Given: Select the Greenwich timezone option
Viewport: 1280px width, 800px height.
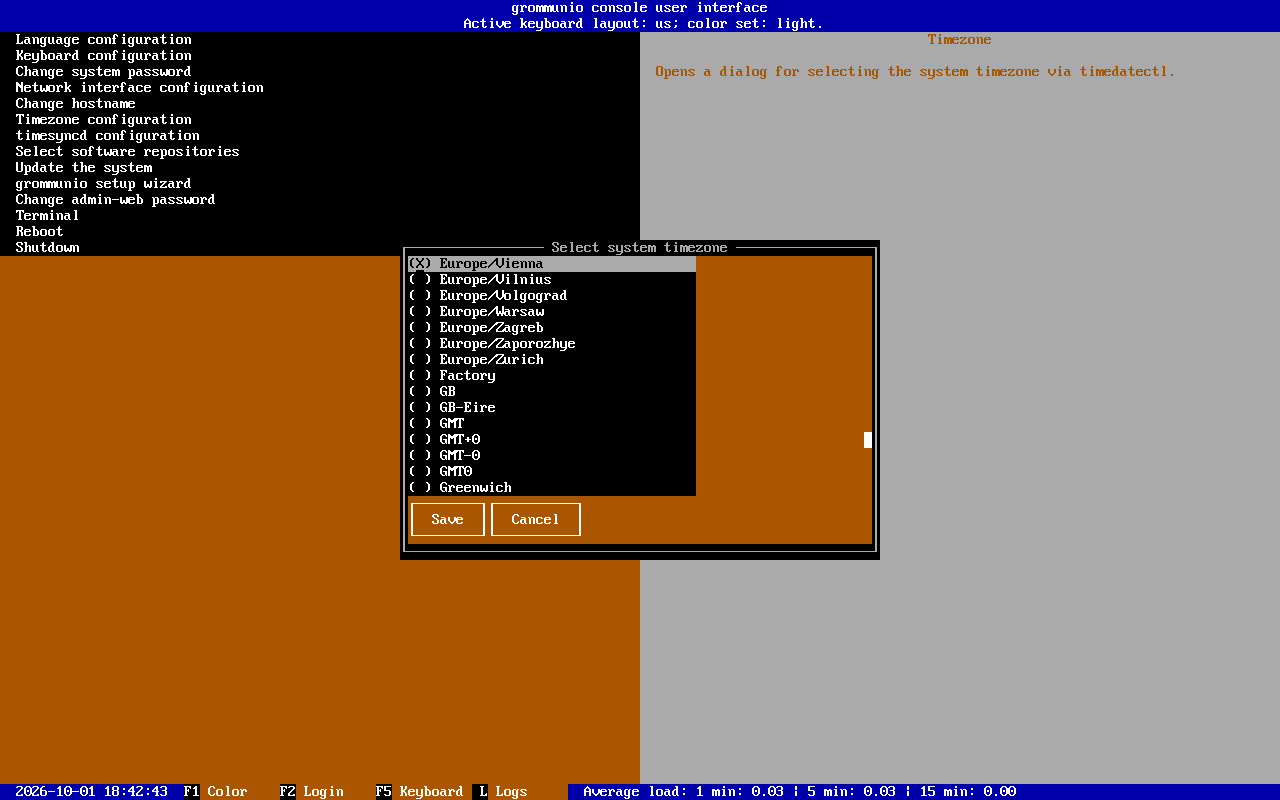Looking at the screenshot, I should point(552,488).
